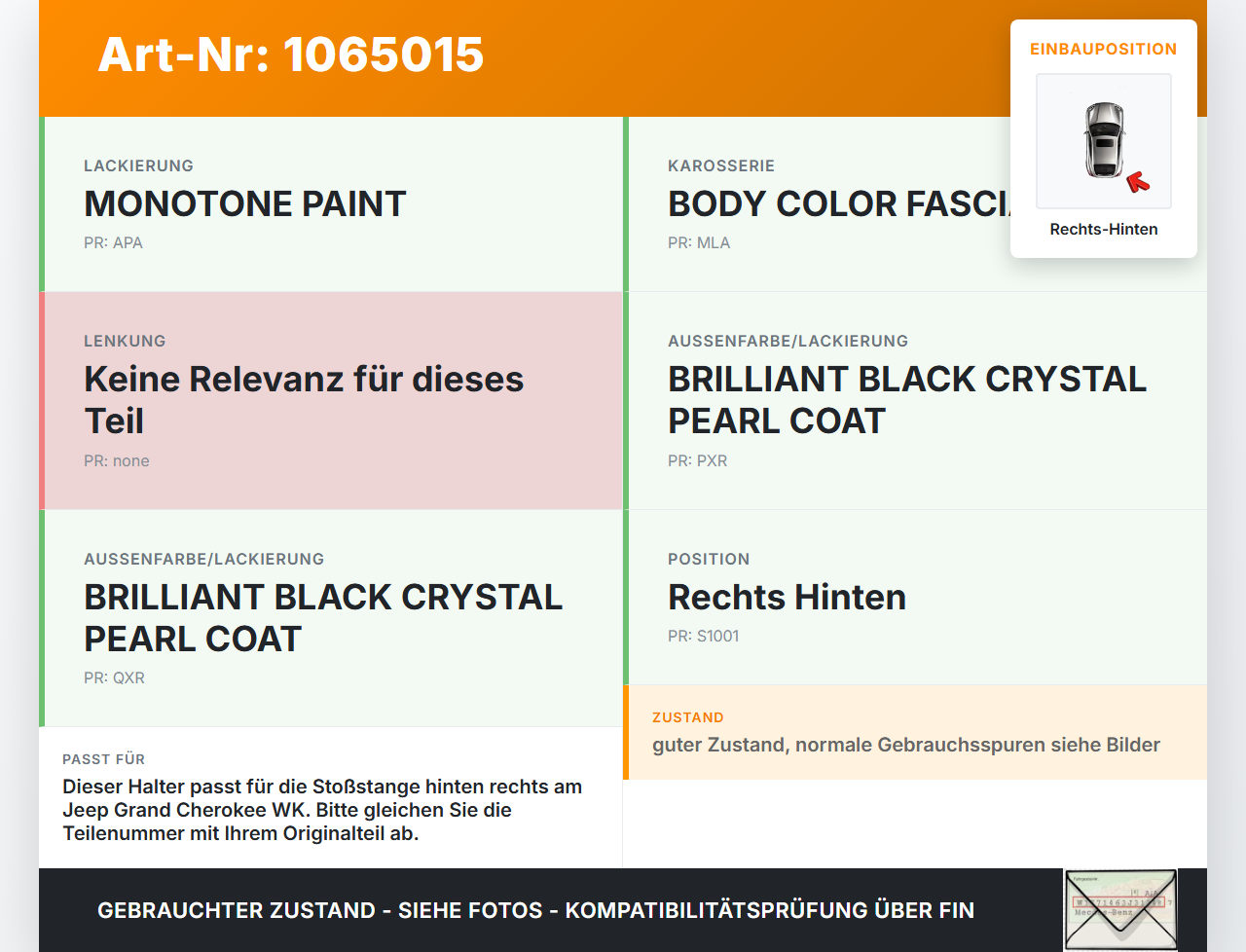1246x952 pixels.
Task: Click the Art-Nr: 1065015 heading
Action: [x=290, y=55]
